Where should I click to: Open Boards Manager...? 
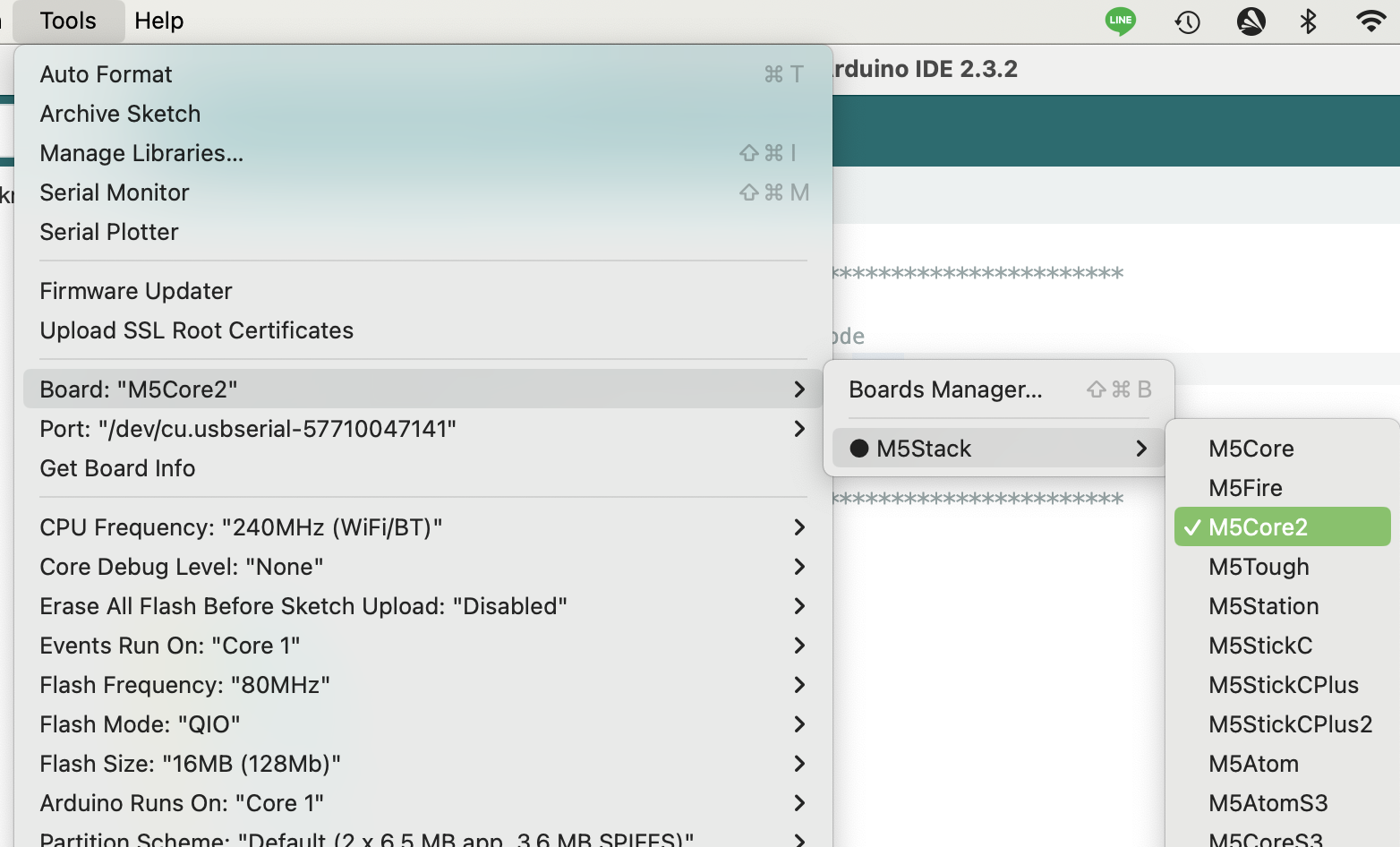[x=999, y=389]
